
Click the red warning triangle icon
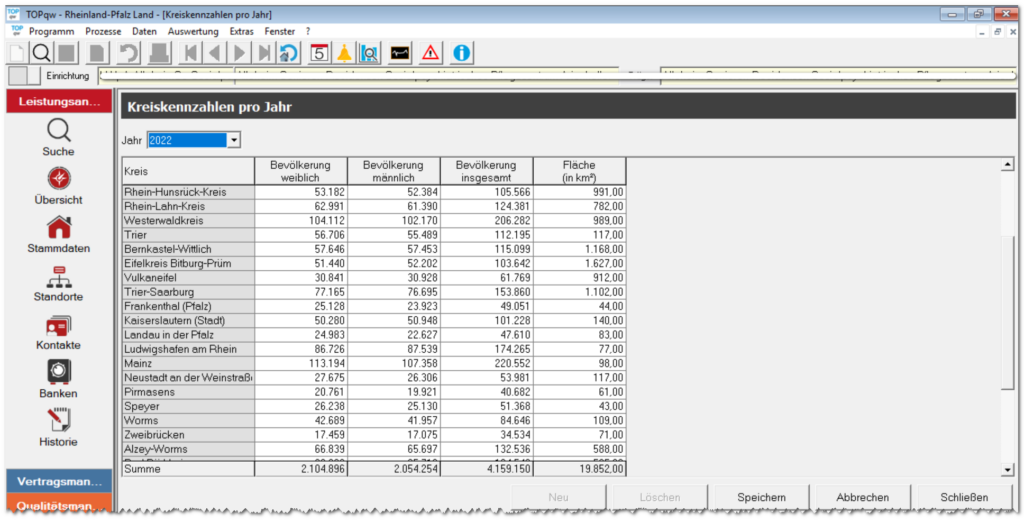pos(431,53)
